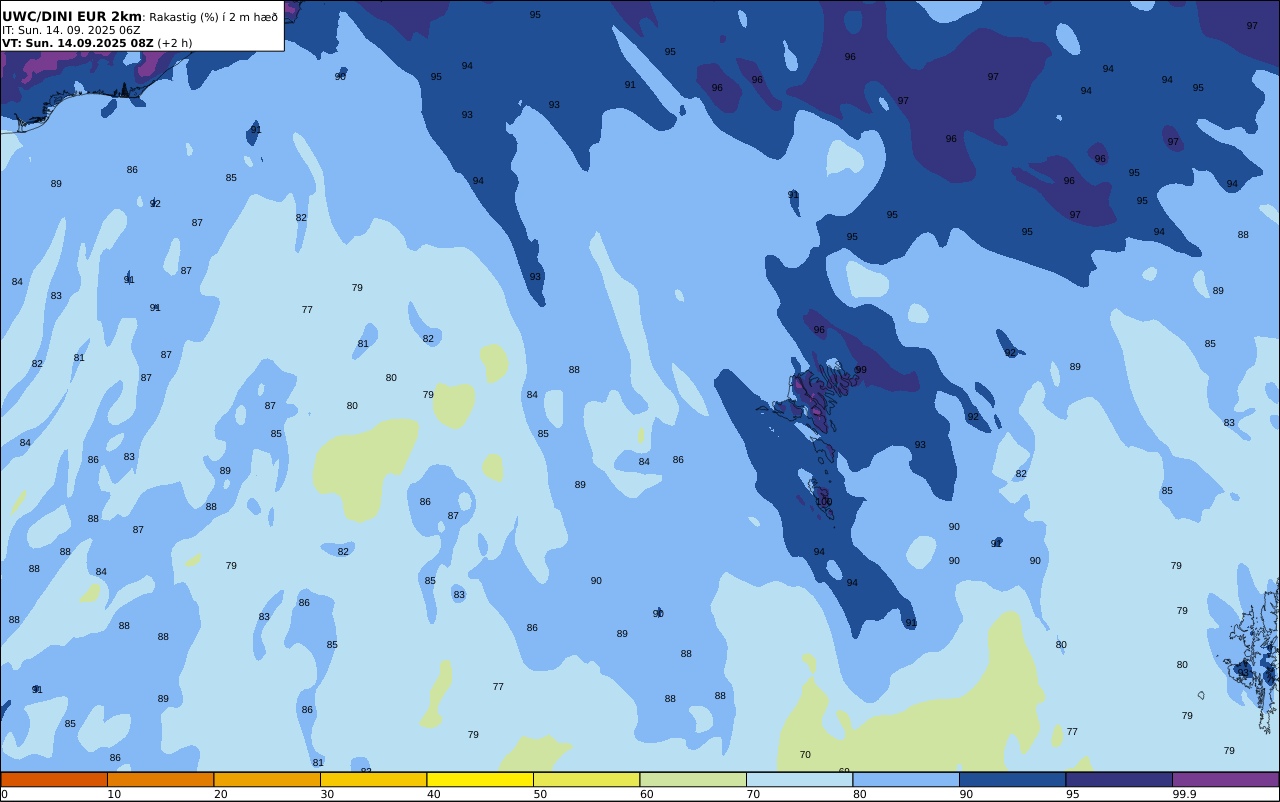Viewport: 1280px width, 802px height.
Task: Click the '0' legend scale label
Action: [4, 794]
